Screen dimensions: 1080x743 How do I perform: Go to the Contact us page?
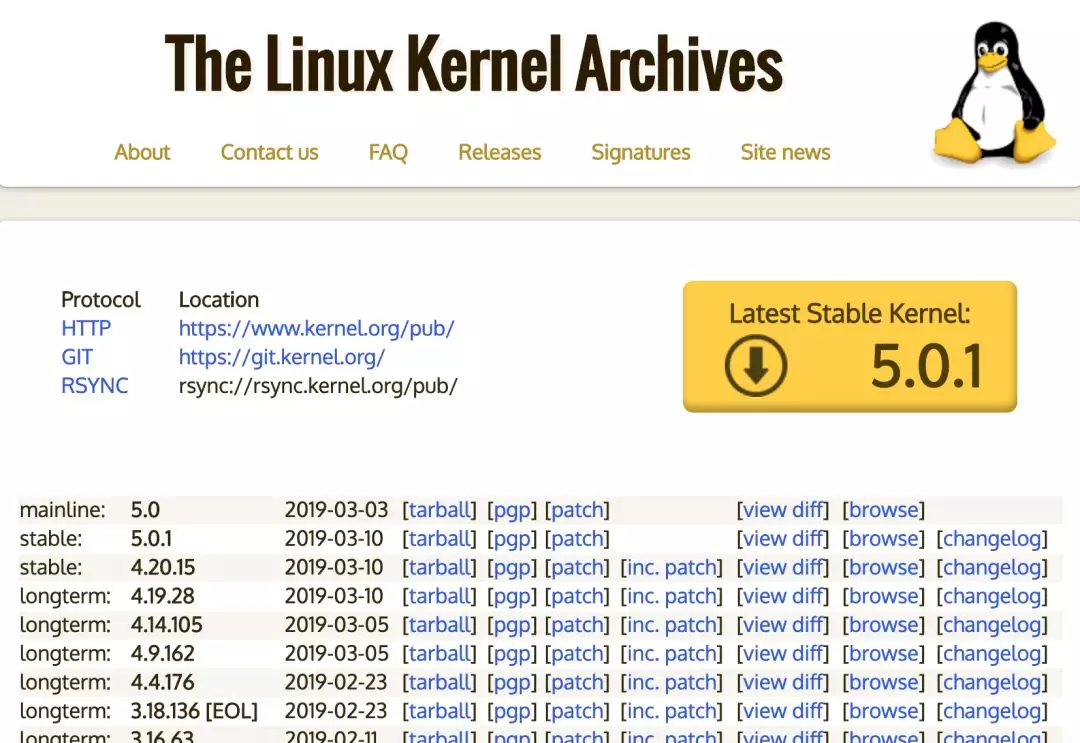point(269,151)
